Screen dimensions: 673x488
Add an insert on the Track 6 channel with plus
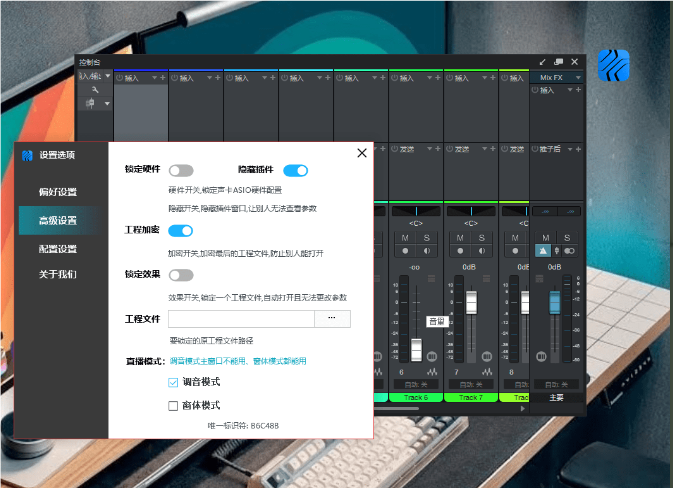pyautogui.click(x=438, y=77)
